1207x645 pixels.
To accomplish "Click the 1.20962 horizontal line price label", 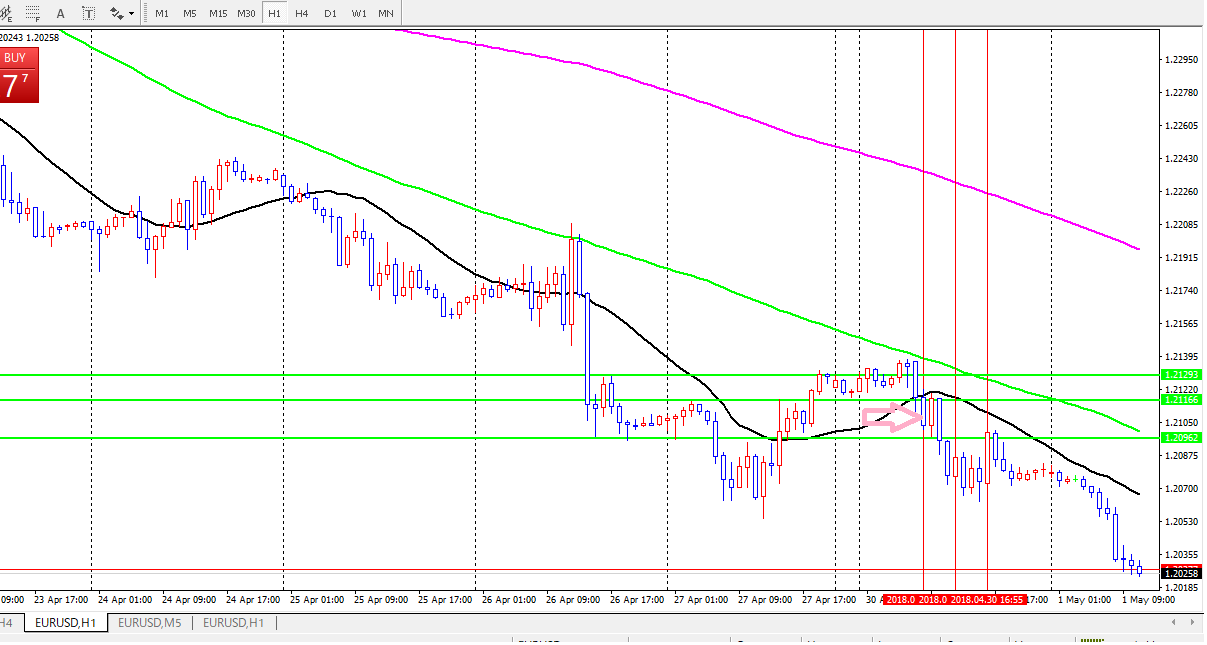I will pos(1182,437).
